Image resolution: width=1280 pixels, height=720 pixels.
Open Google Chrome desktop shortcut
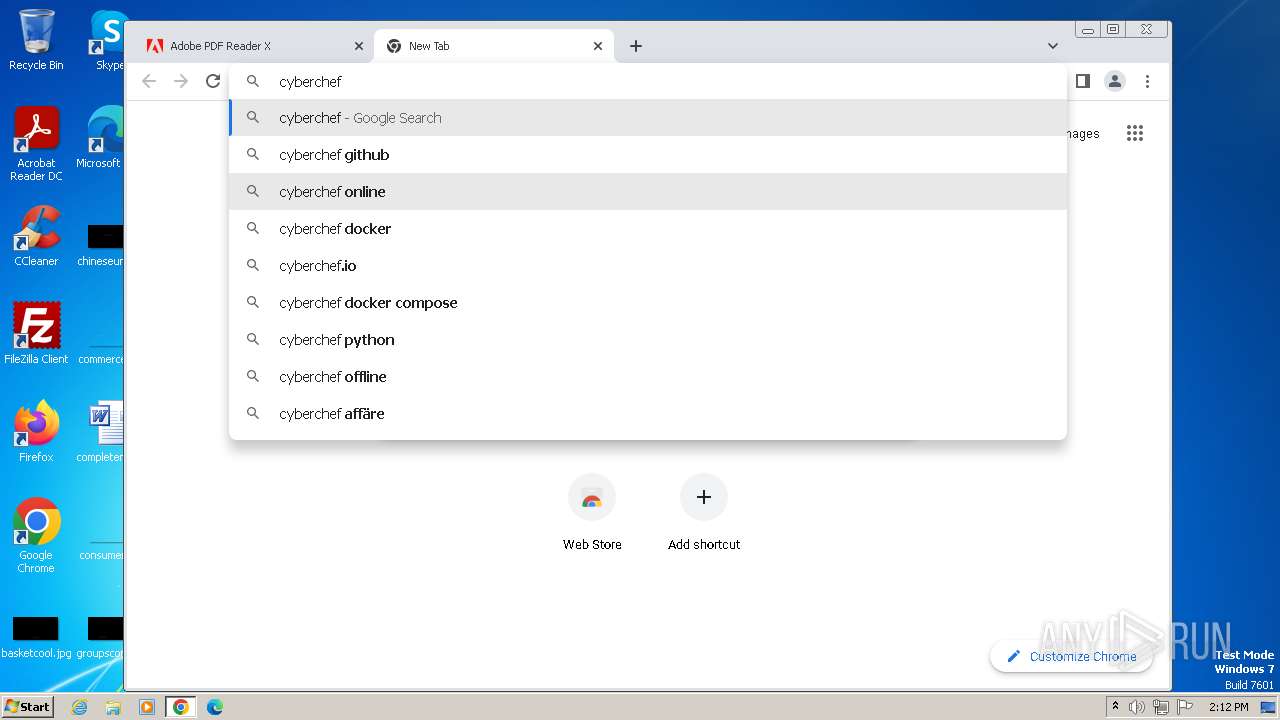(36, 535)
